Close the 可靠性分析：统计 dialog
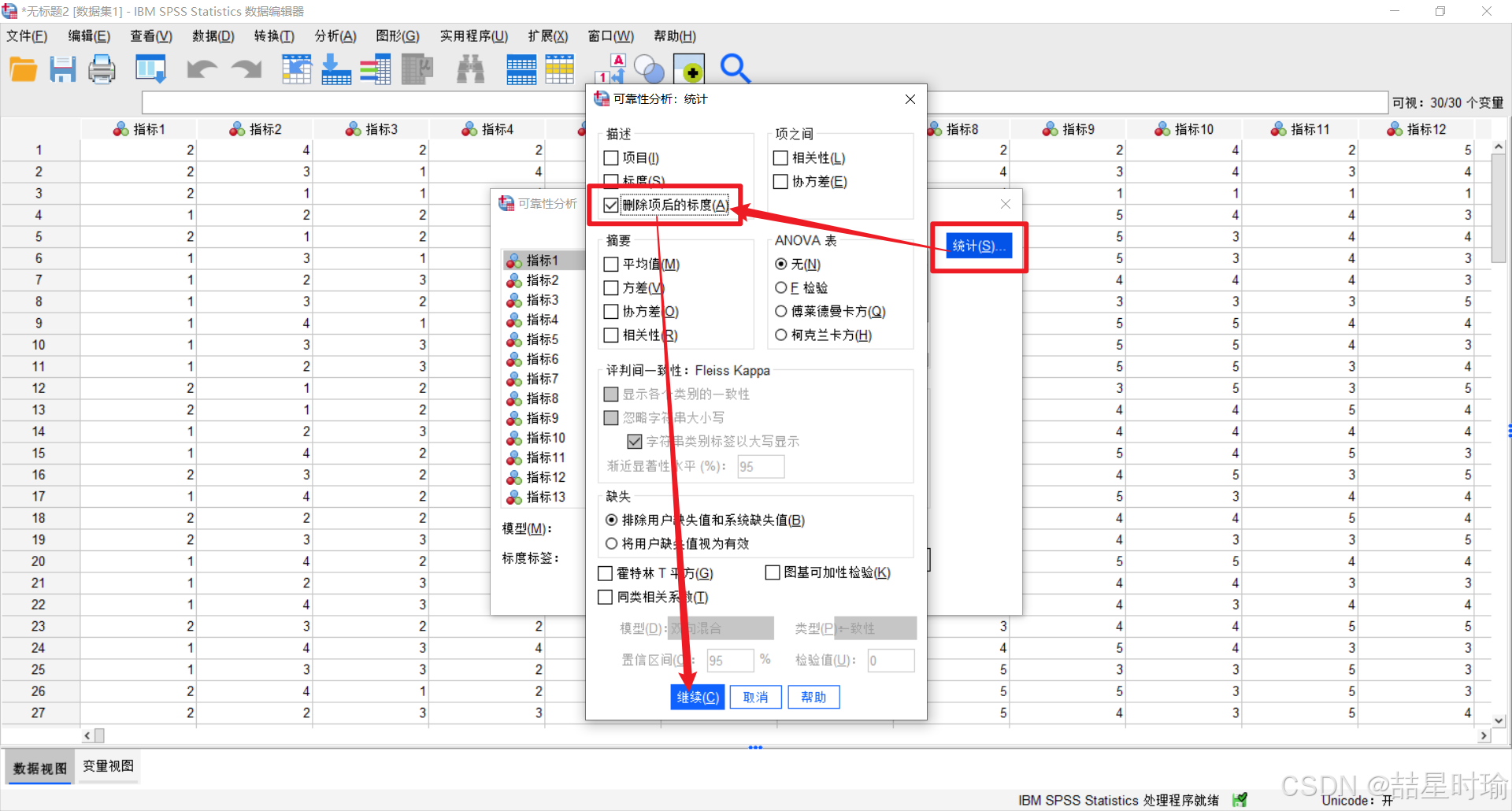This screenshot has width=1512, height=811. [x=910, y=99]
